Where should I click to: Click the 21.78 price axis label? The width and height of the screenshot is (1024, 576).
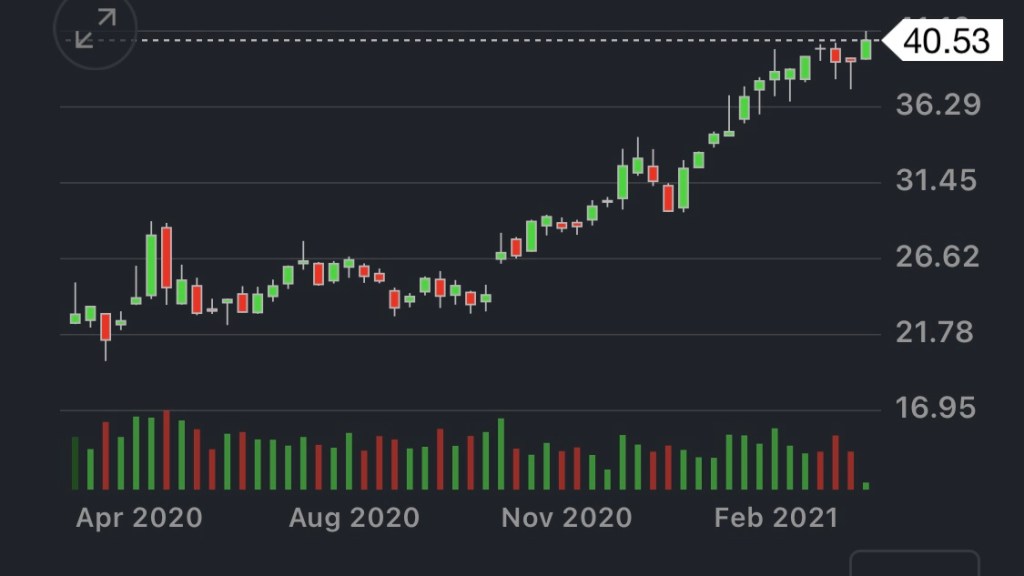(936, 332)
